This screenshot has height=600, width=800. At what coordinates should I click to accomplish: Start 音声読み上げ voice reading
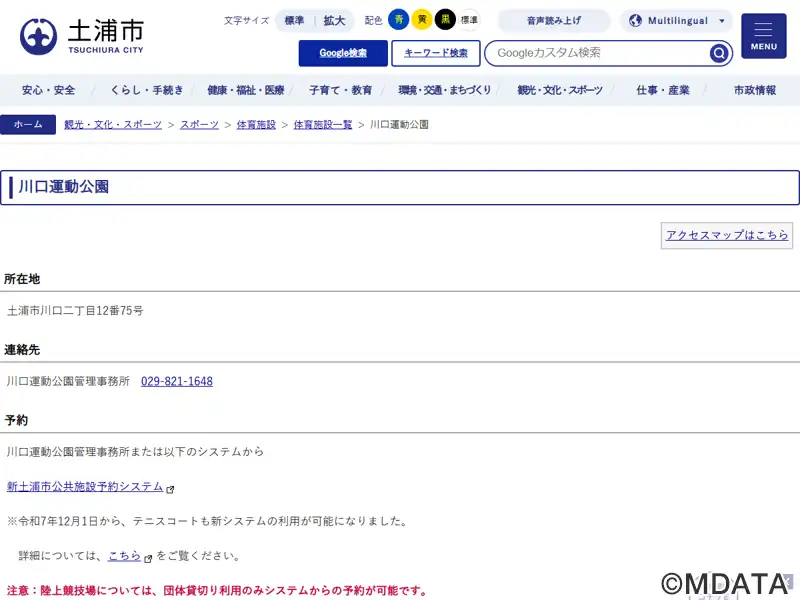(x=554, y=21)
